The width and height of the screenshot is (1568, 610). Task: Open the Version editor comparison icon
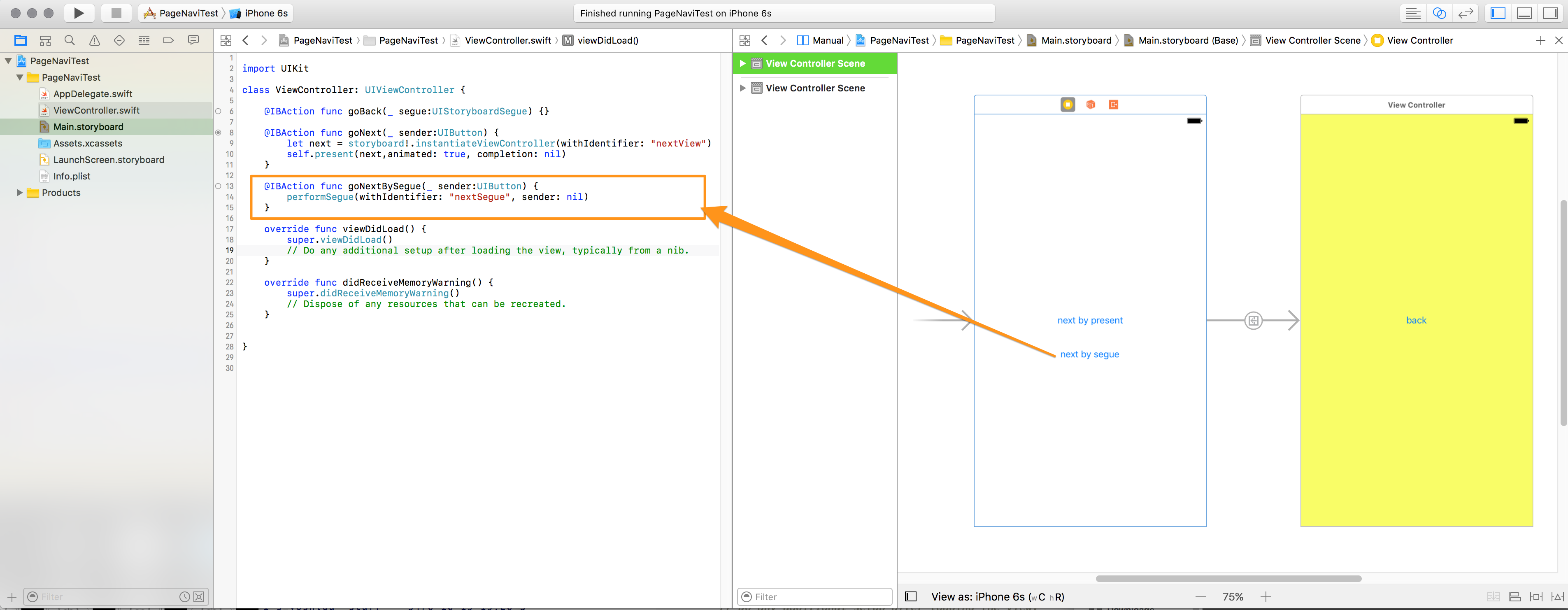click(1466, 13)
